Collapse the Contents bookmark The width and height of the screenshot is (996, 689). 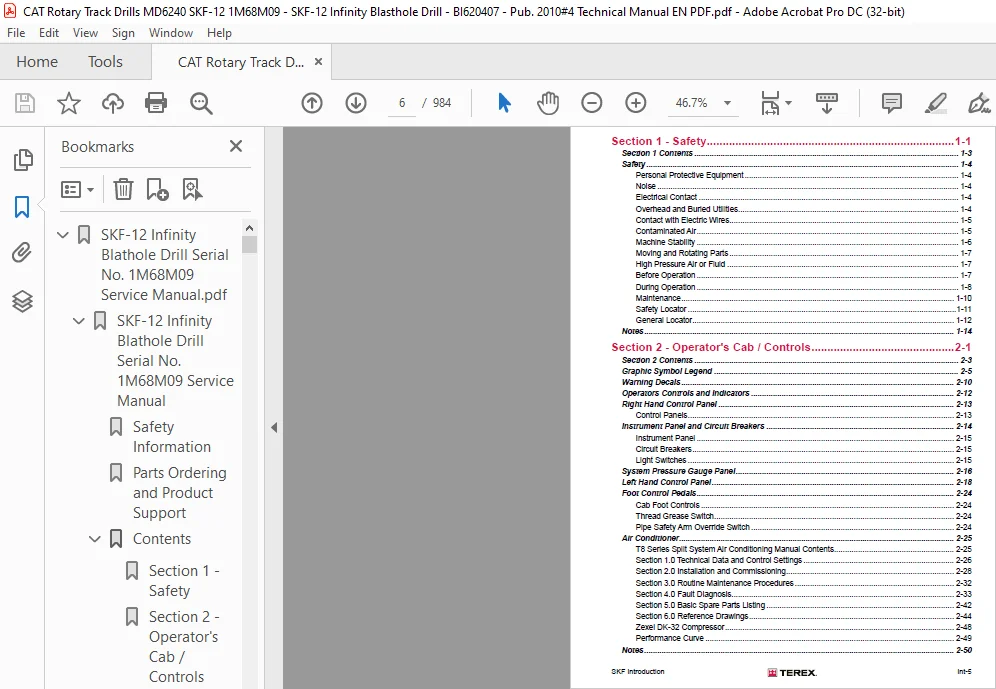[95, 539]
